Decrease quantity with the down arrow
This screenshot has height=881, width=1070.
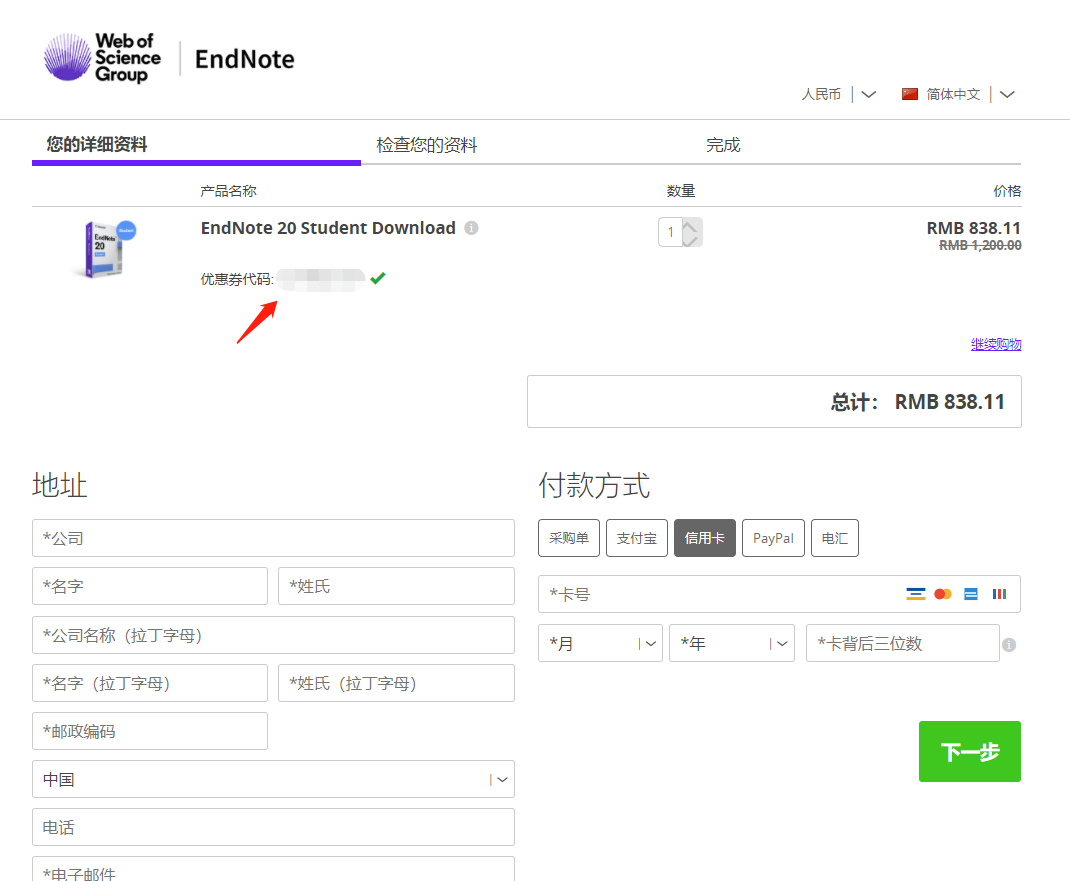tap(692, 240)
